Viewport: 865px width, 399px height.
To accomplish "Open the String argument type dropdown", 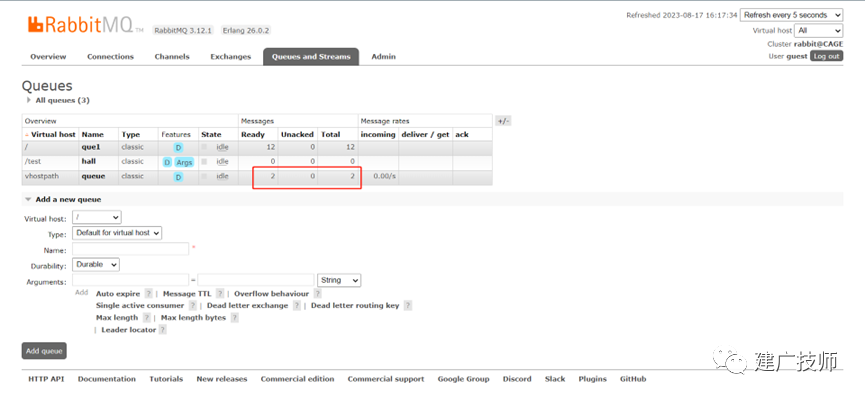I will coord(339,280).
